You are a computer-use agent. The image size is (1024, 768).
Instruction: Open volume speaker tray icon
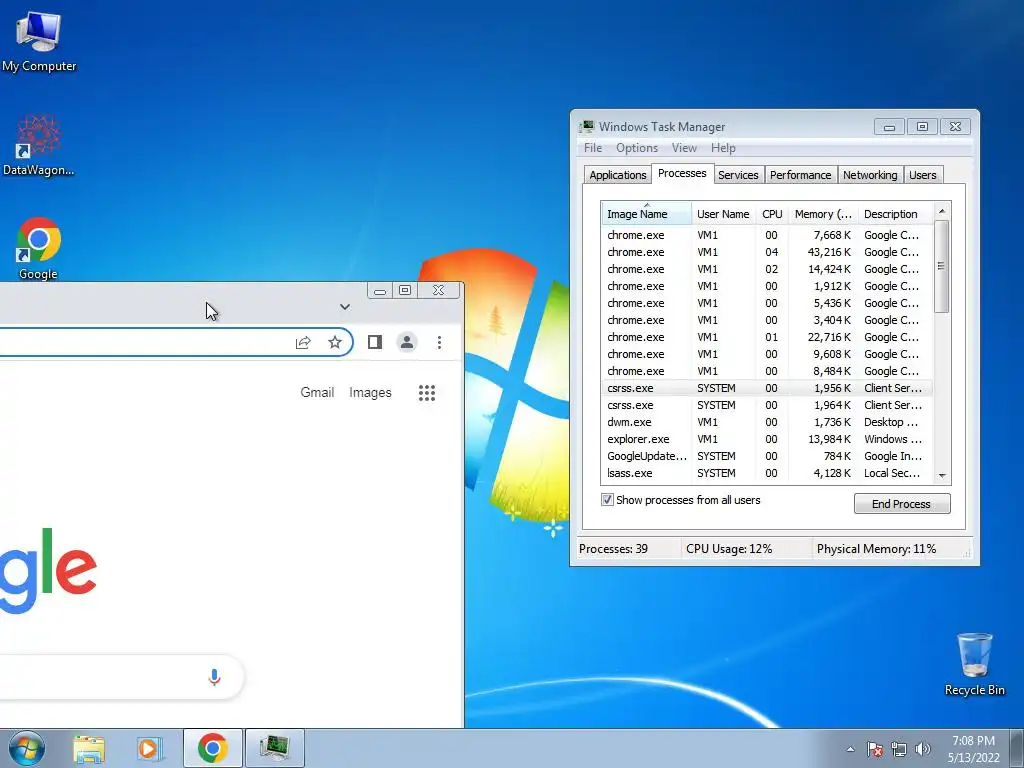pyautogui.click(x=923, y=749)
